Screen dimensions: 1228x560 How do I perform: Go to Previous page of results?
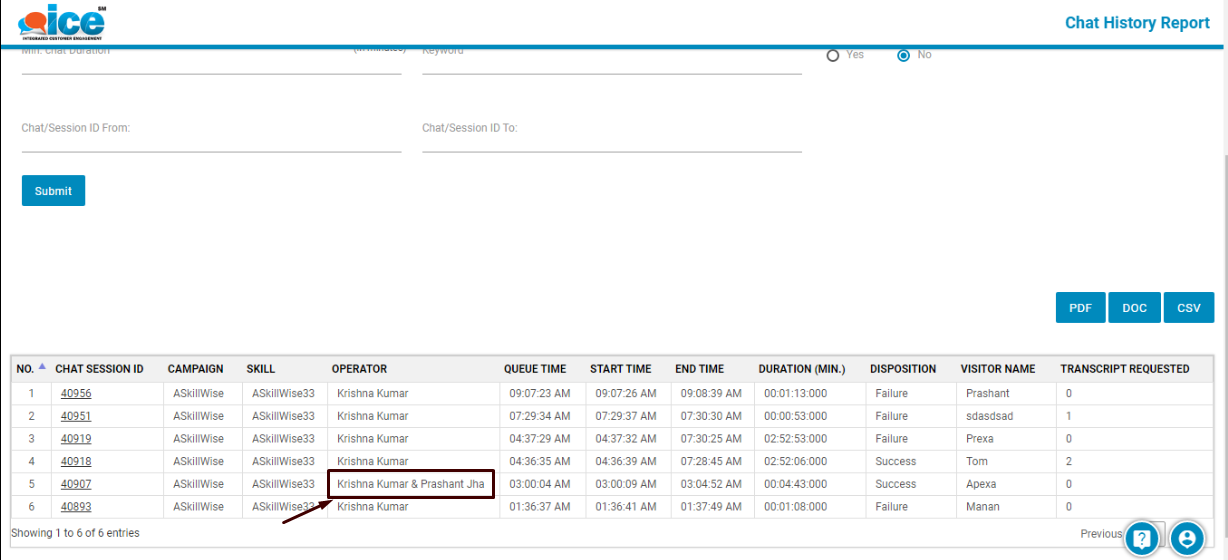click(x=1101, y=534)
